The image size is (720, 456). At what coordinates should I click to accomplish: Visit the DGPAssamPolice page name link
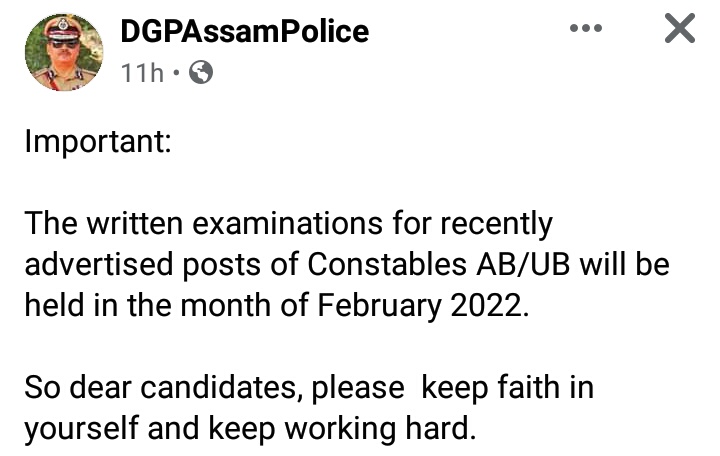245,32
